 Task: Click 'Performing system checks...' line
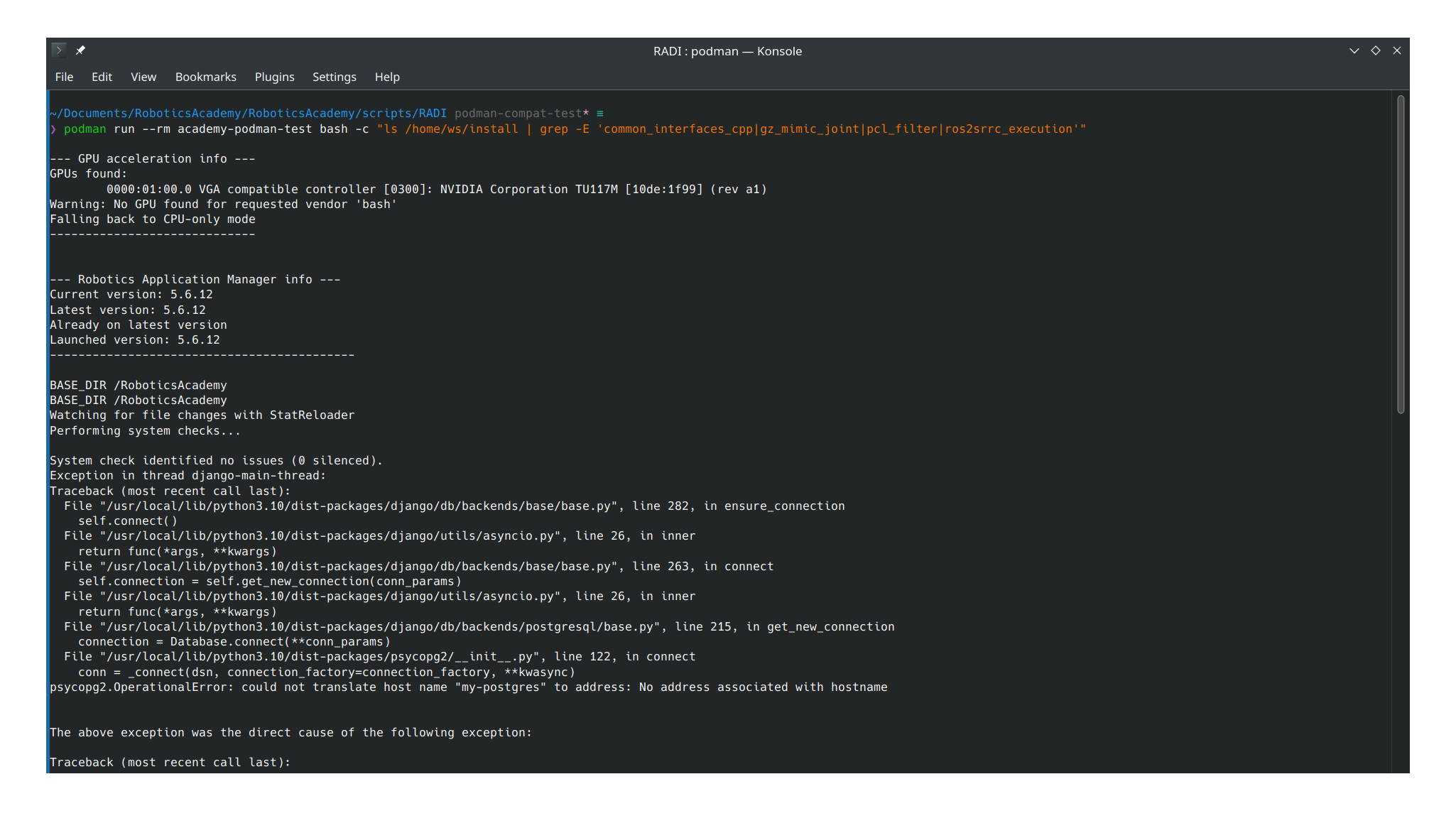pos(146,431)
